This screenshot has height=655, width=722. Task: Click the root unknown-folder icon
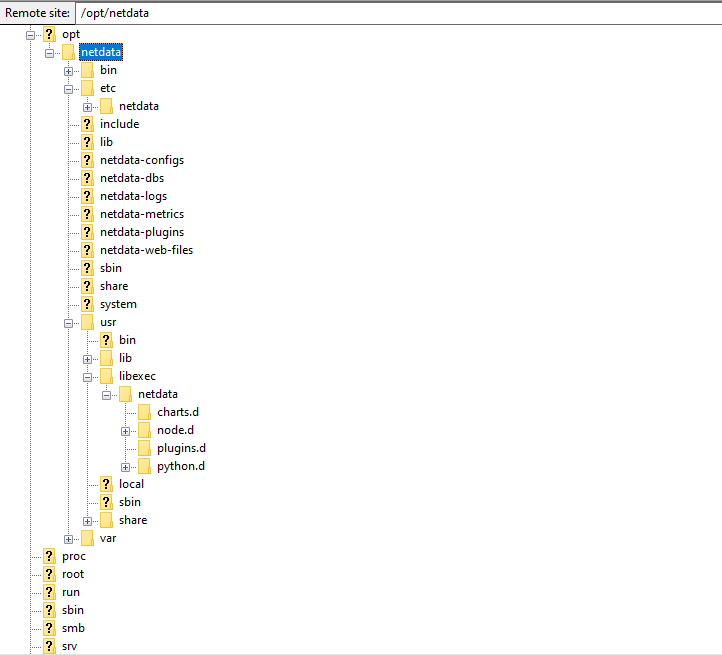(x=49, y=574)
